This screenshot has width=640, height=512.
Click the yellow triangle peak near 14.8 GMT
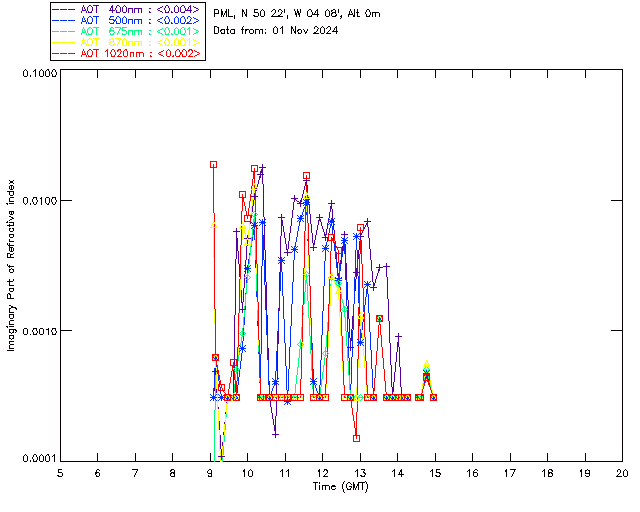[x=427, y=365]
